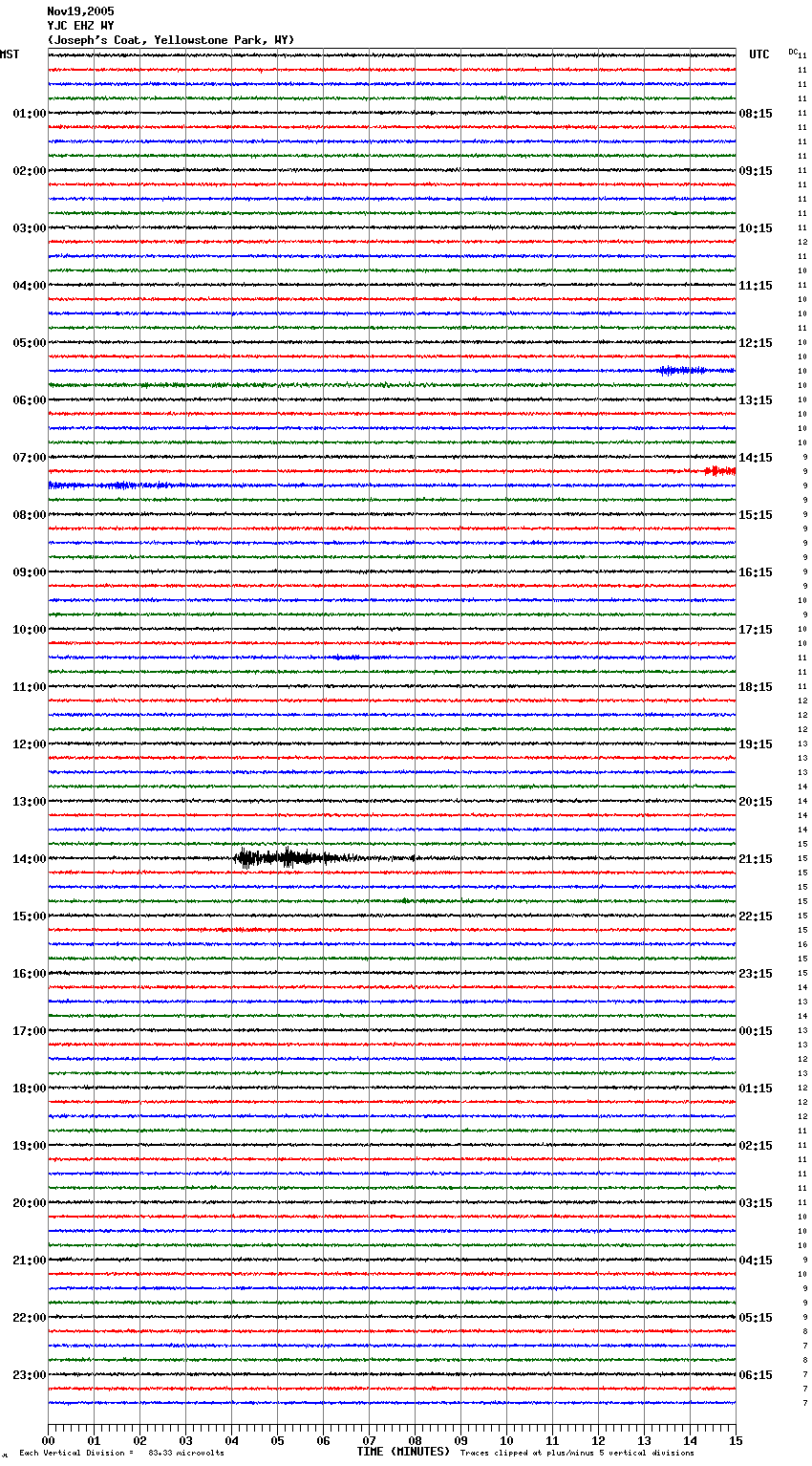
Task: Click the 06:15 UTC time label
Action: (756, 1375)
